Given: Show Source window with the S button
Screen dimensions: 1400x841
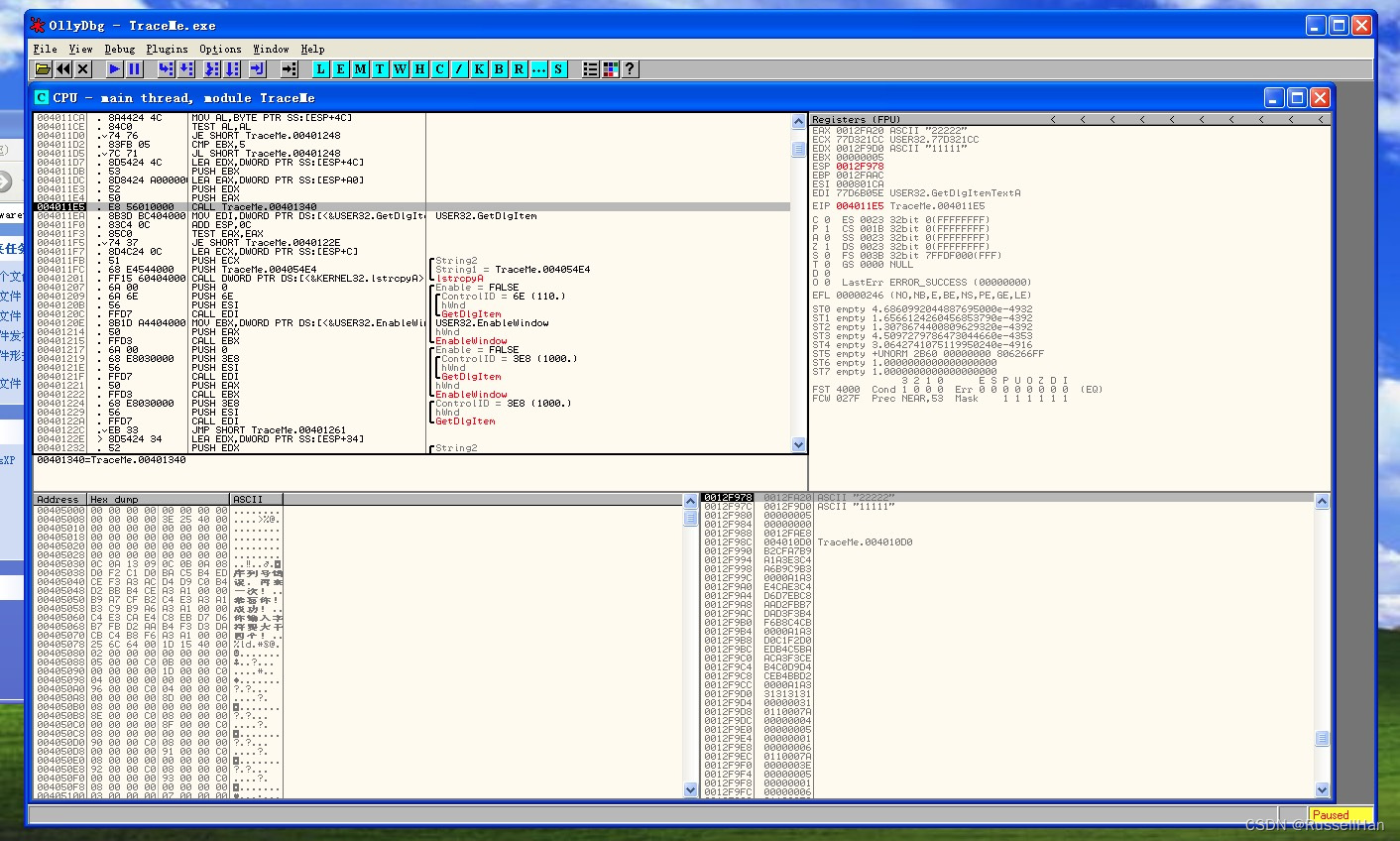Looking at the screenshot, I should click(558, 69).
